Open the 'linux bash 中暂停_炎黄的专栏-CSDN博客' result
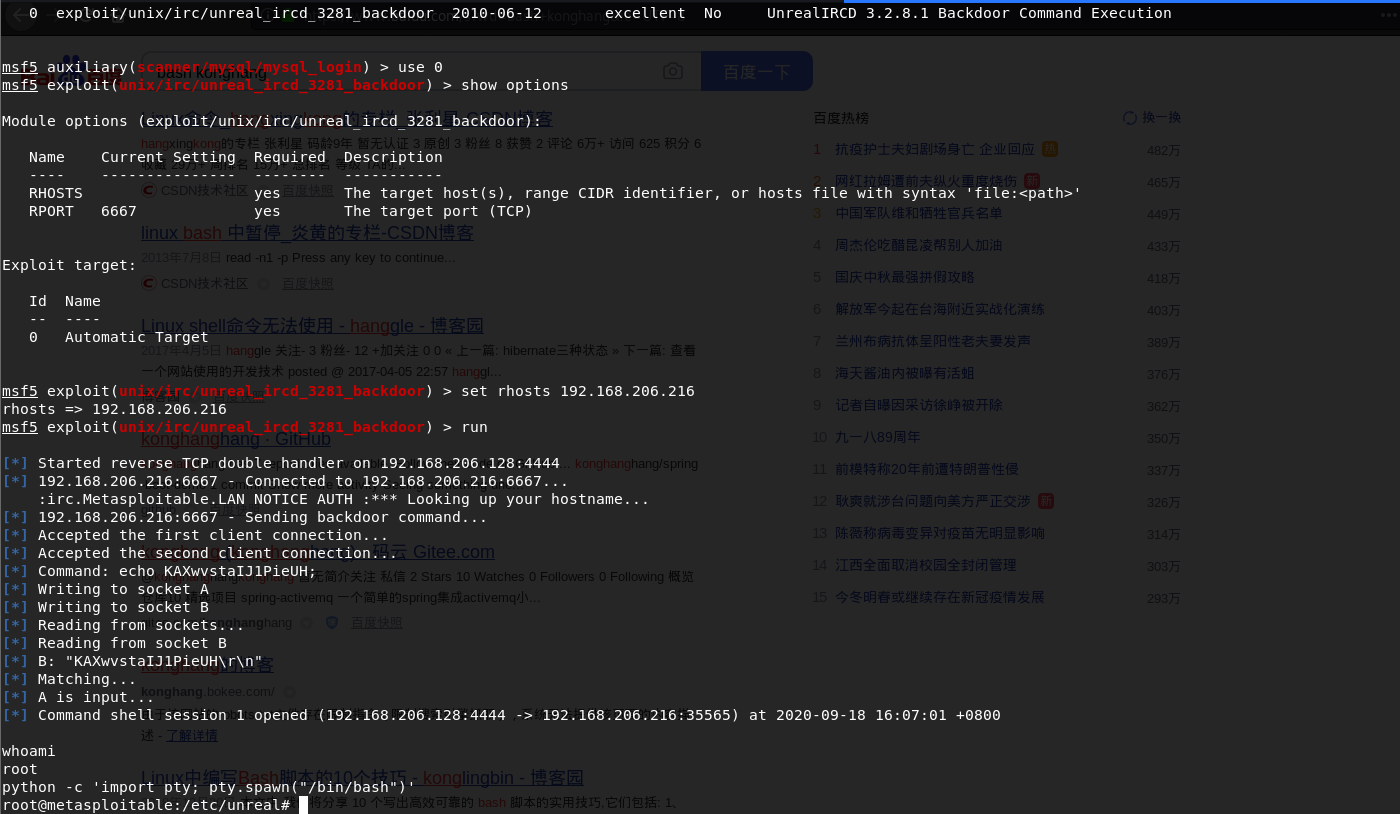The height and width of the screenshot is (814, 1400). click(307, 233)
